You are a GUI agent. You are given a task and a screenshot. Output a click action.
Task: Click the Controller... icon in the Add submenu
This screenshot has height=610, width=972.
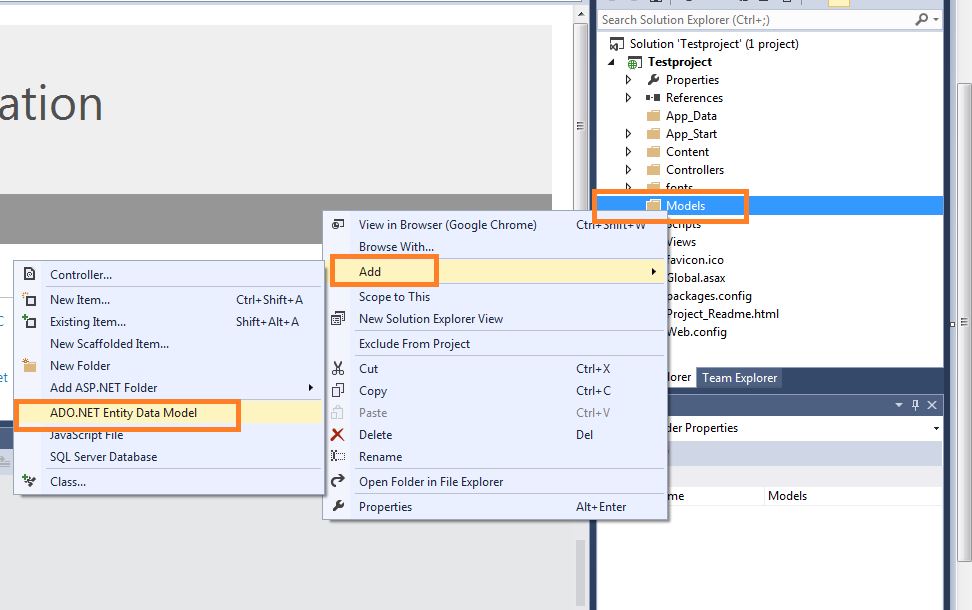pyautogui.click(x=29, y=274)
